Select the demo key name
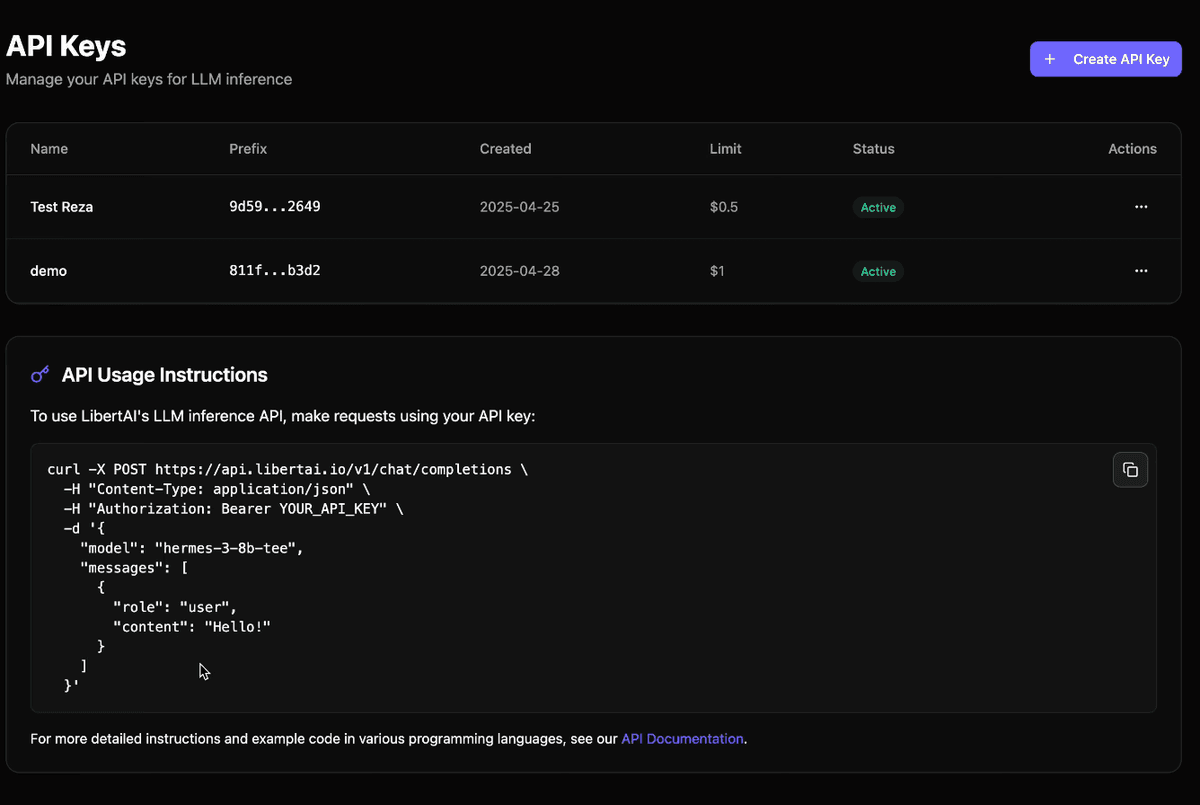The width and height of the screenshot is (1200, 805). pos(49,271)
